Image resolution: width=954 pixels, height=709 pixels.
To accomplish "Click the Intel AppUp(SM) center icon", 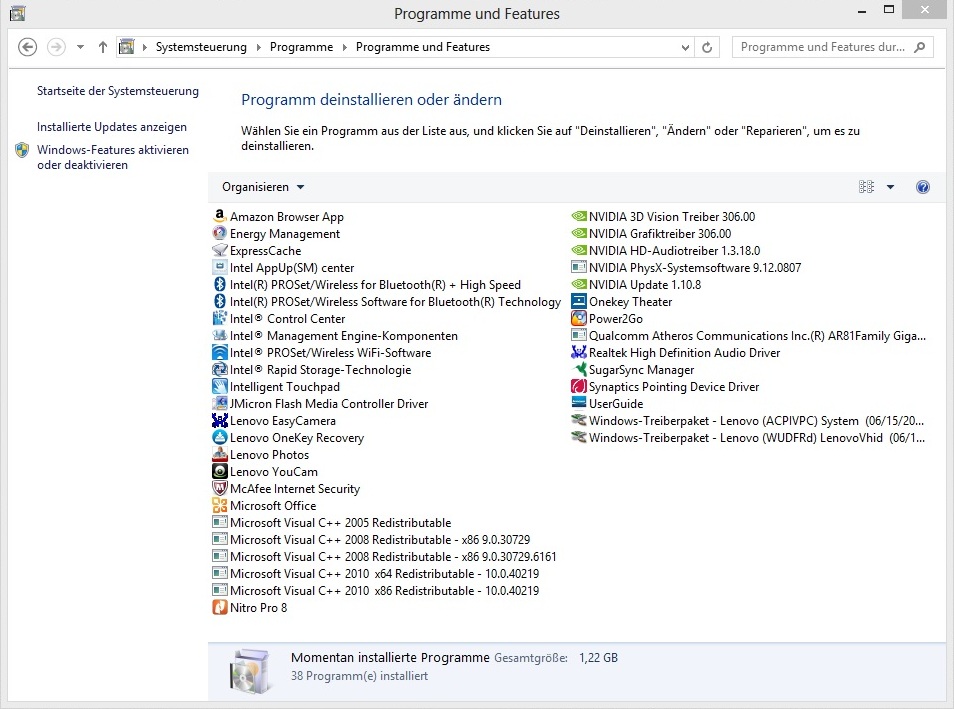I will 220,267.
